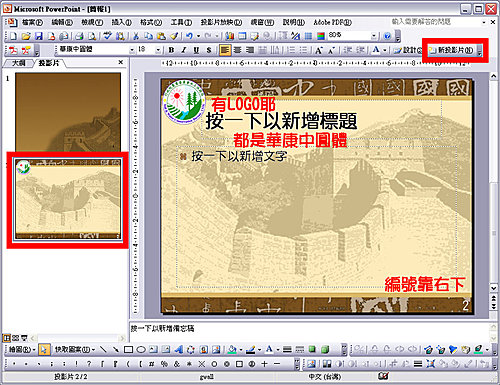The width and height of the screenshot is (500, 385).
Task: Open the font size dropdown
Action: [x=158, y=50]
